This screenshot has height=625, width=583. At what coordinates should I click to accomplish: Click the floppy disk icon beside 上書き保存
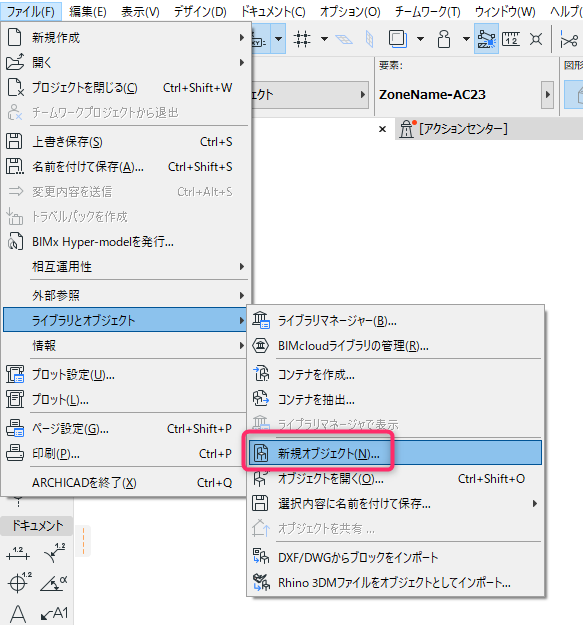pos(14,142)
